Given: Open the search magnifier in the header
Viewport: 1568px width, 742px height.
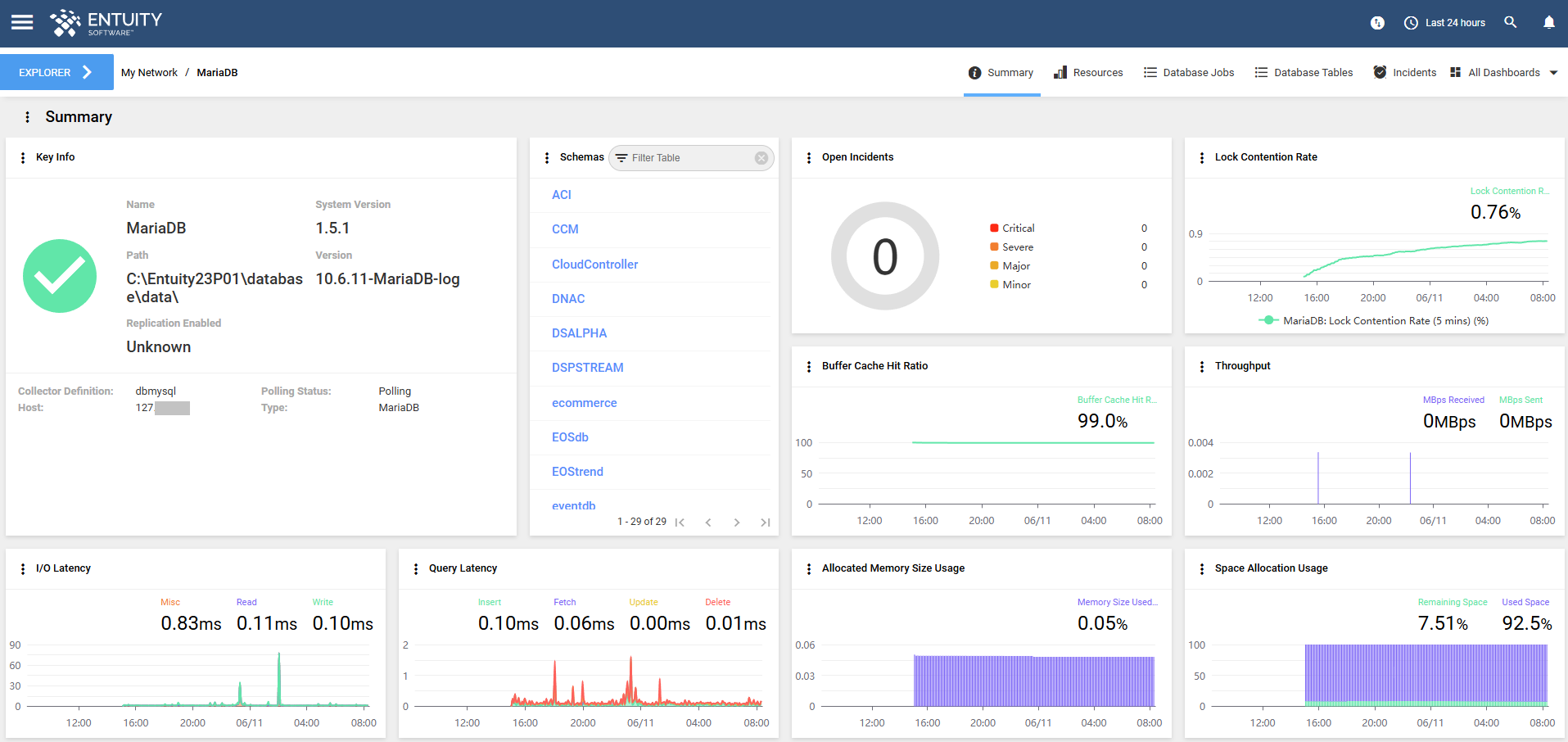Looking at the screenshot, I should click(1511, 22).
